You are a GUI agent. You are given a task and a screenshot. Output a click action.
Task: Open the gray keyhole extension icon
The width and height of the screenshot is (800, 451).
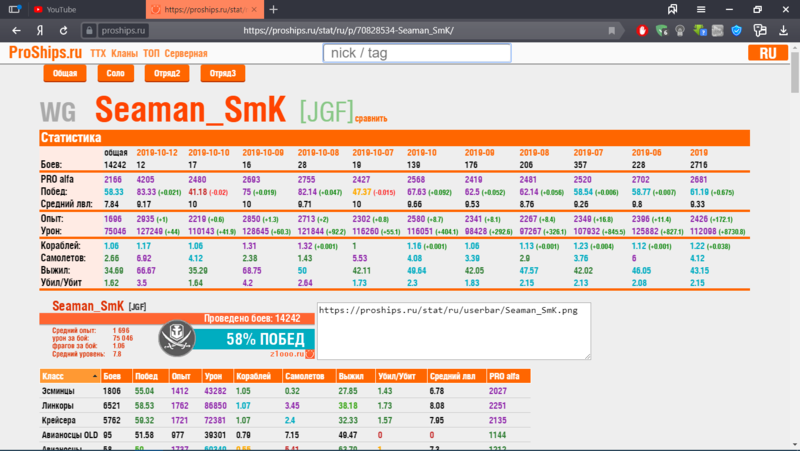pyautogui.click(x=680, y=31)
